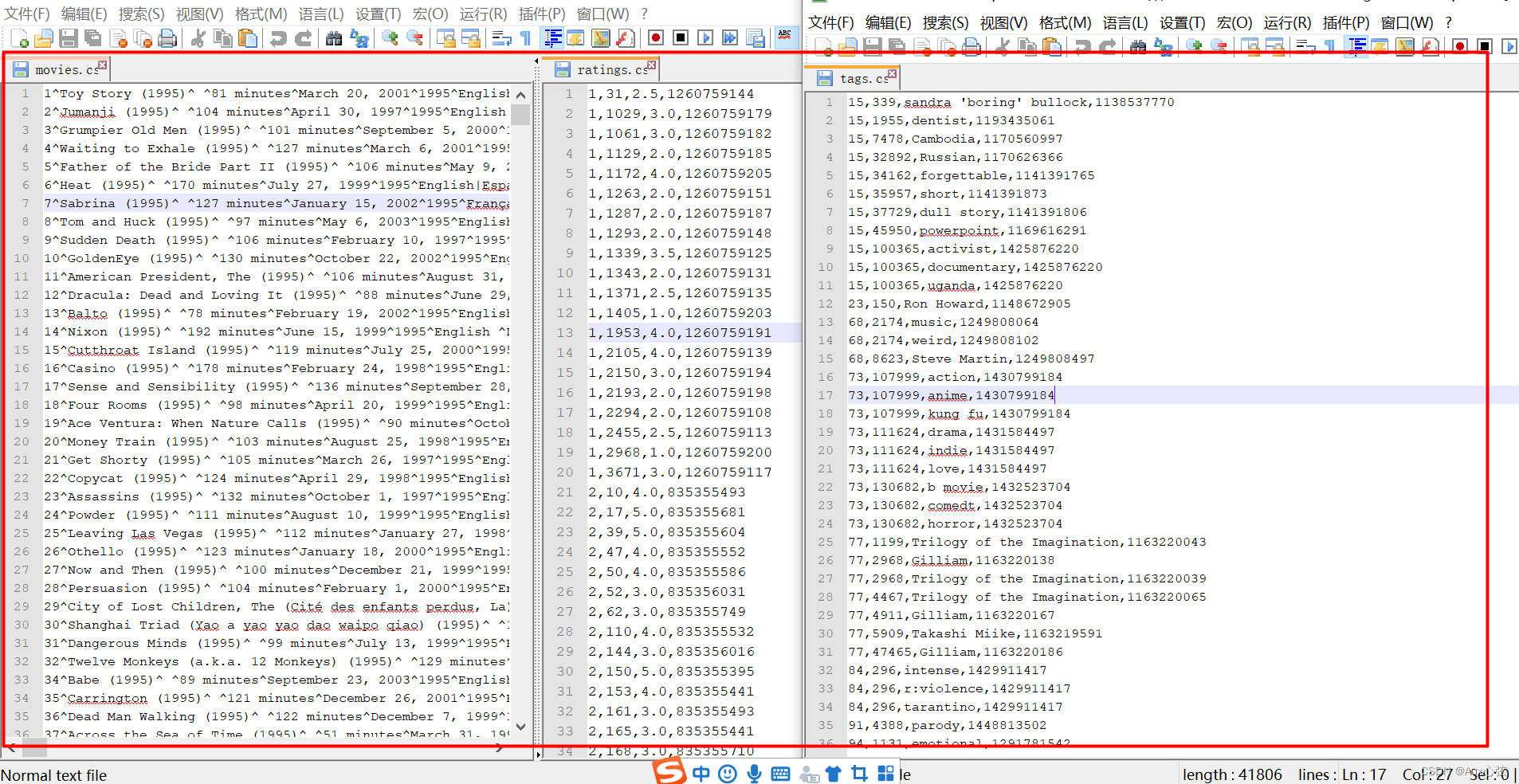Open 设置(T) menu in right window
Image resolution: width=1519 pixels, height=784 pixels.
[1183, 22]
